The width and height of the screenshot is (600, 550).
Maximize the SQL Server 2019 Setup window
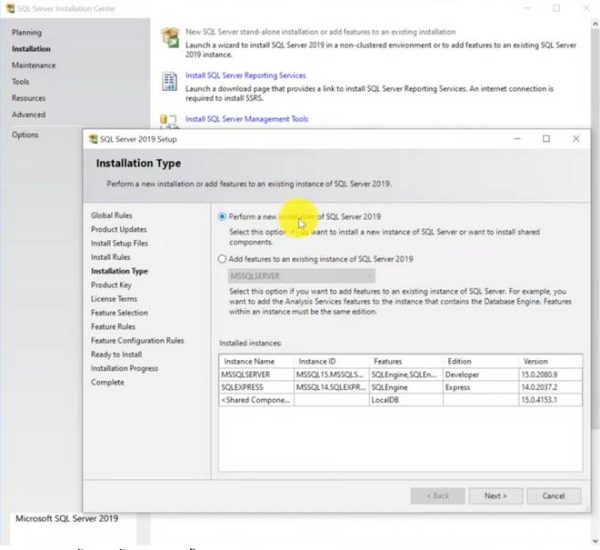coord(546,139)
